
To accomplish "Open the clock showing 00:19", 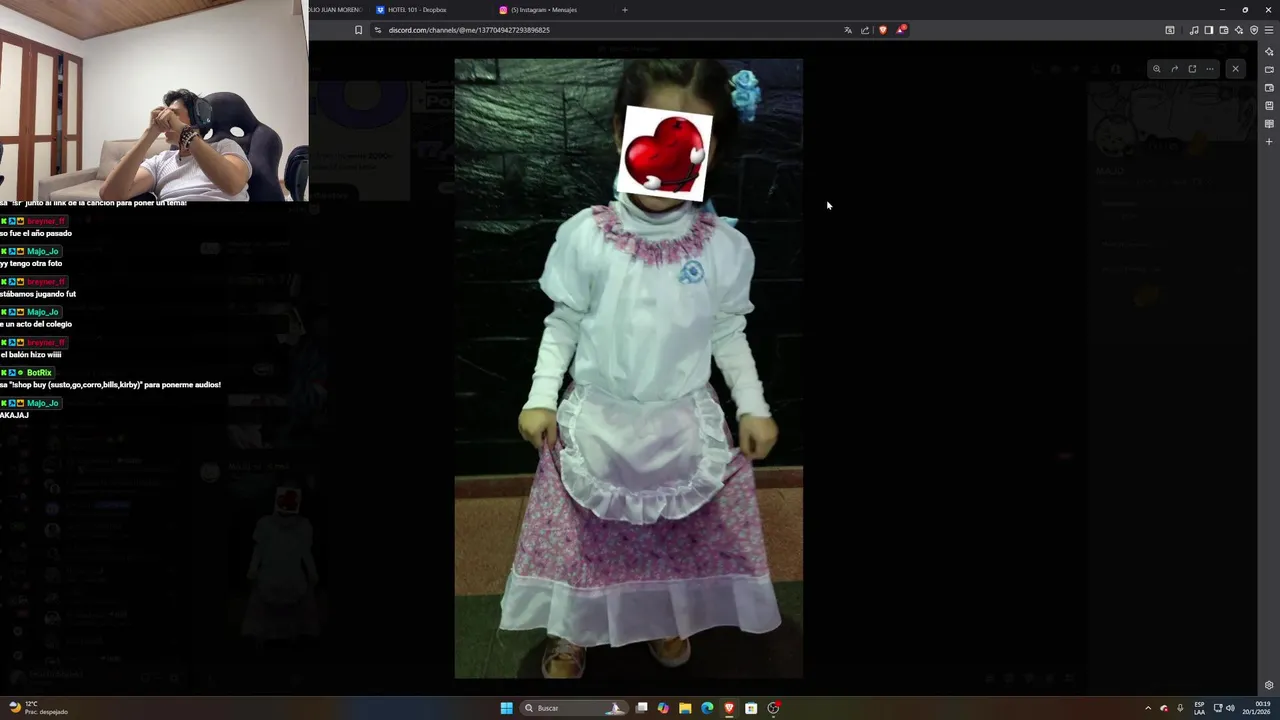I will pyautogui.click(x=1256, y=708).
